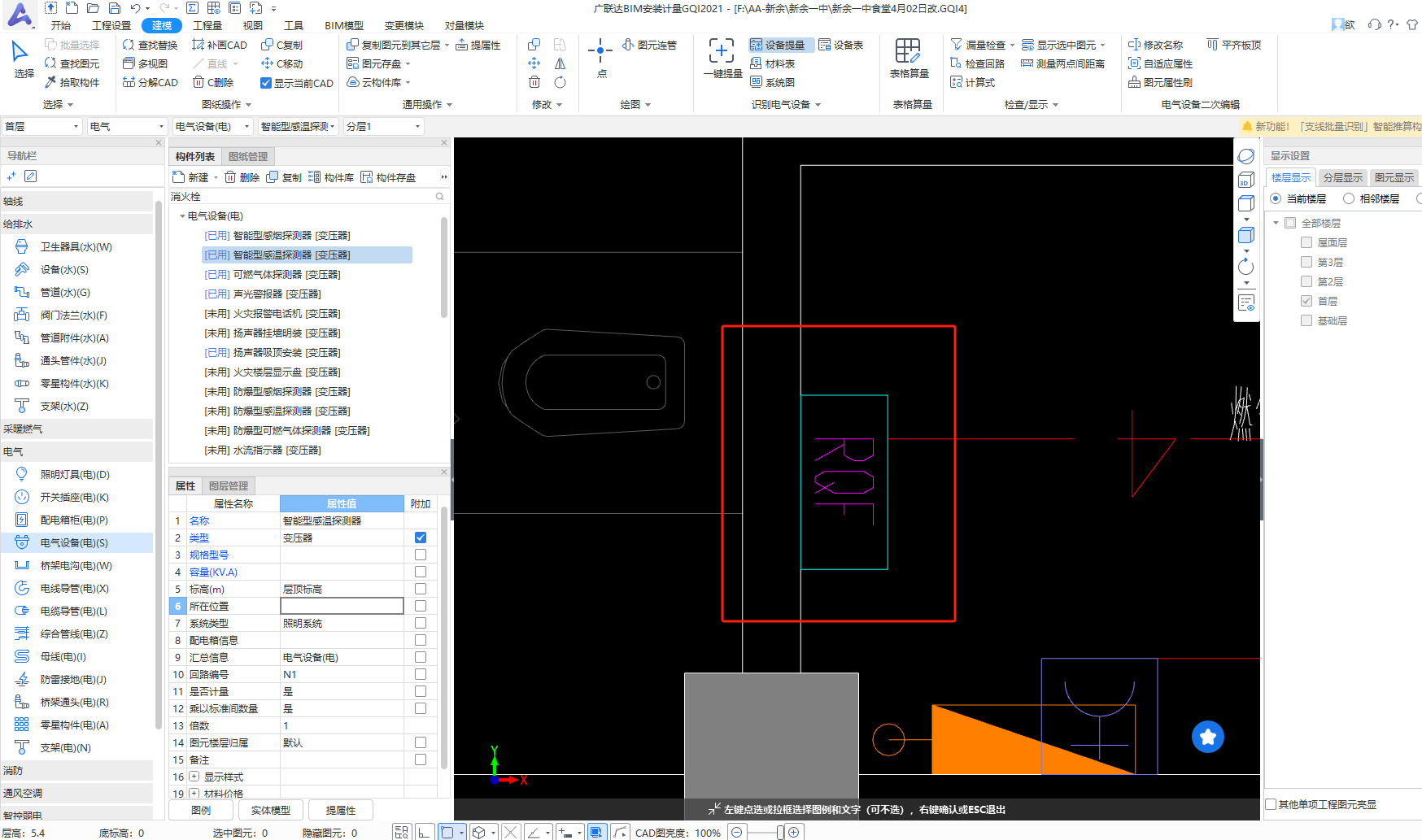Expand the 材料价格 property row

point(194,794)
